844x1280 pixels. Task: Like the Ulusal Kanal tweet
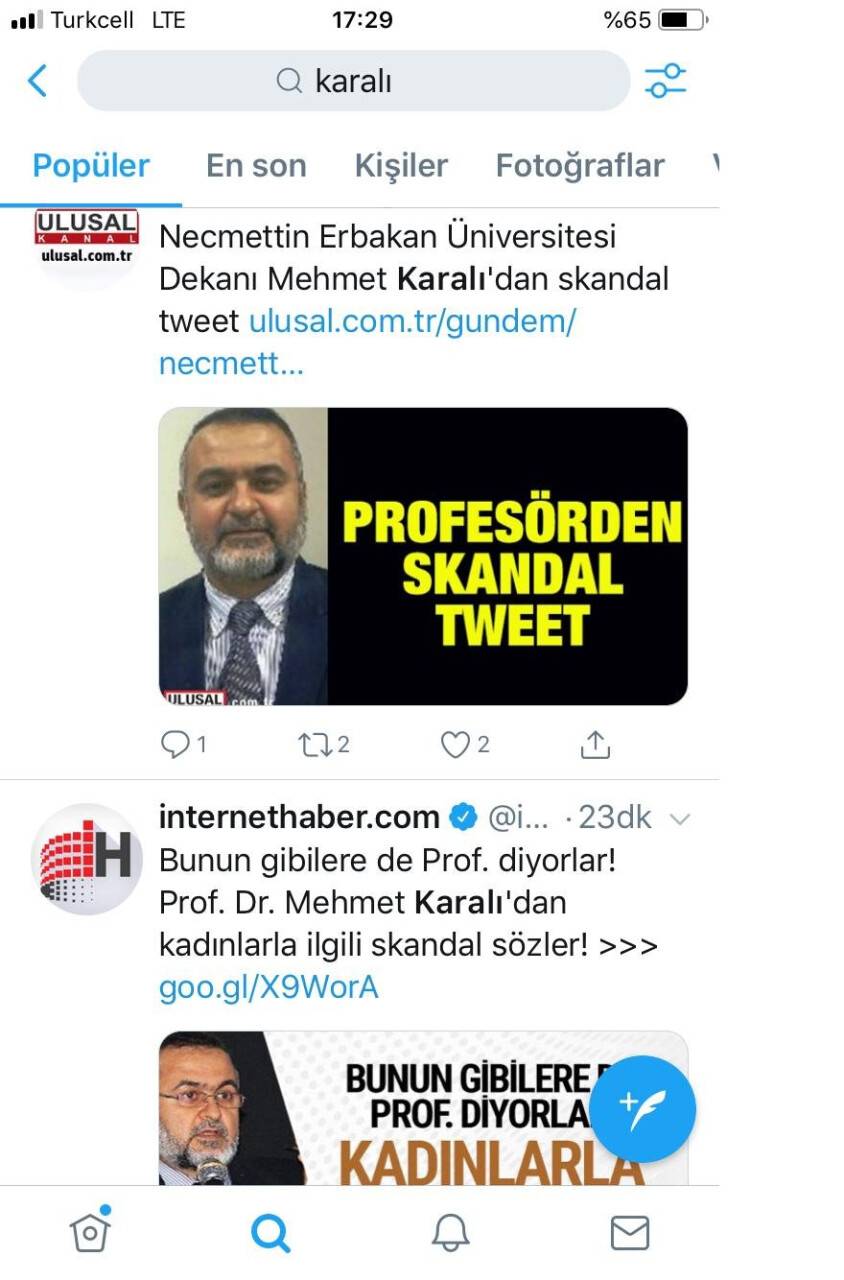point(465,745)
